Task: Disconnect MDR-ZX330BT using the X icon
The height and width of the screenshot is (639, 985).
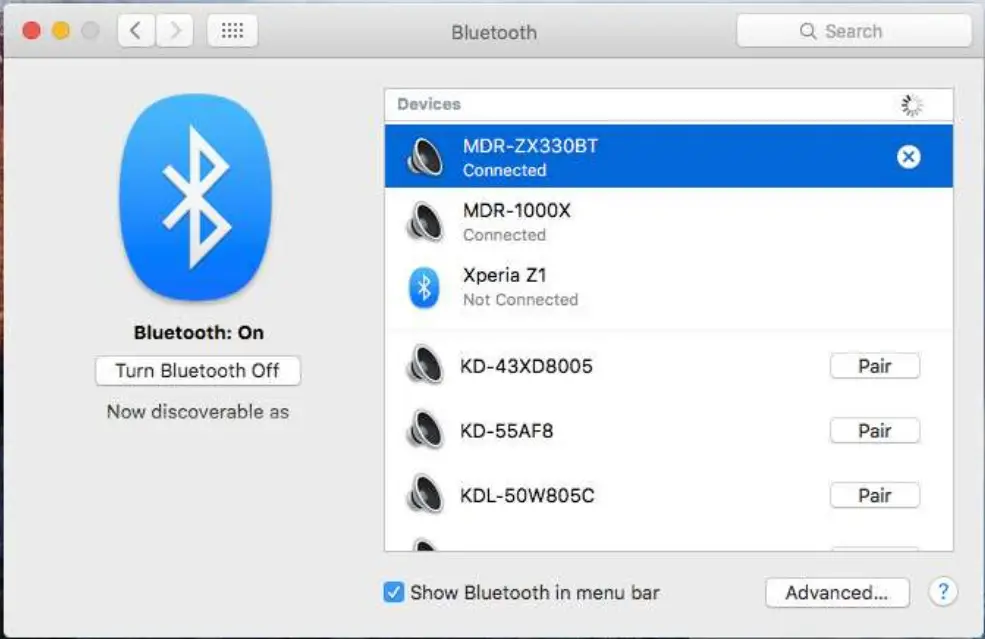Action: (x=908, y=156)
